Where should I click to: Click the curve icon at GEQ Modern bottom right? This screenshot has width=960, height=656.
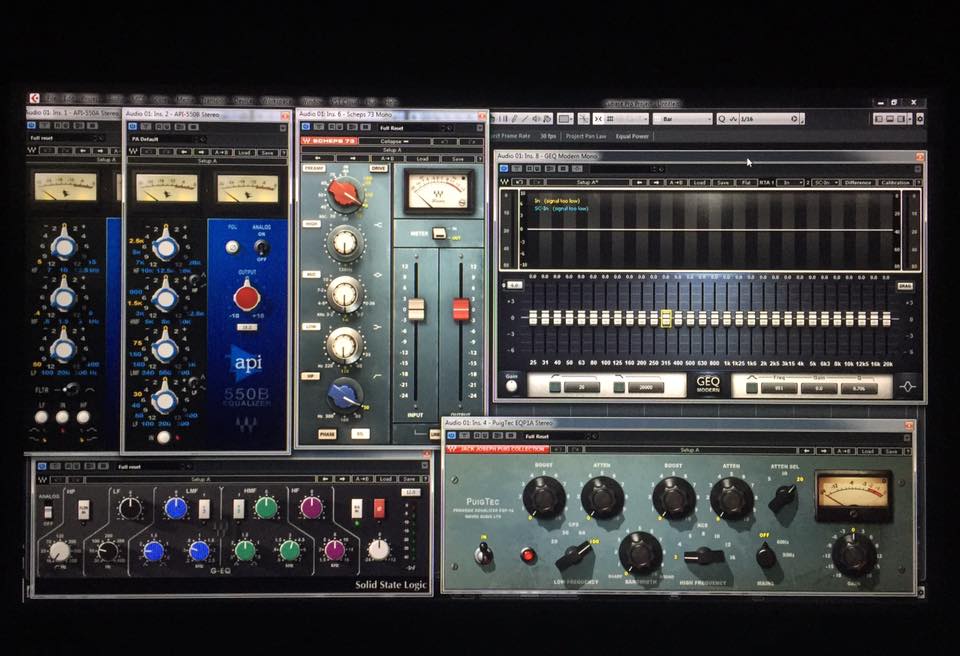click(x=907, y=386)
